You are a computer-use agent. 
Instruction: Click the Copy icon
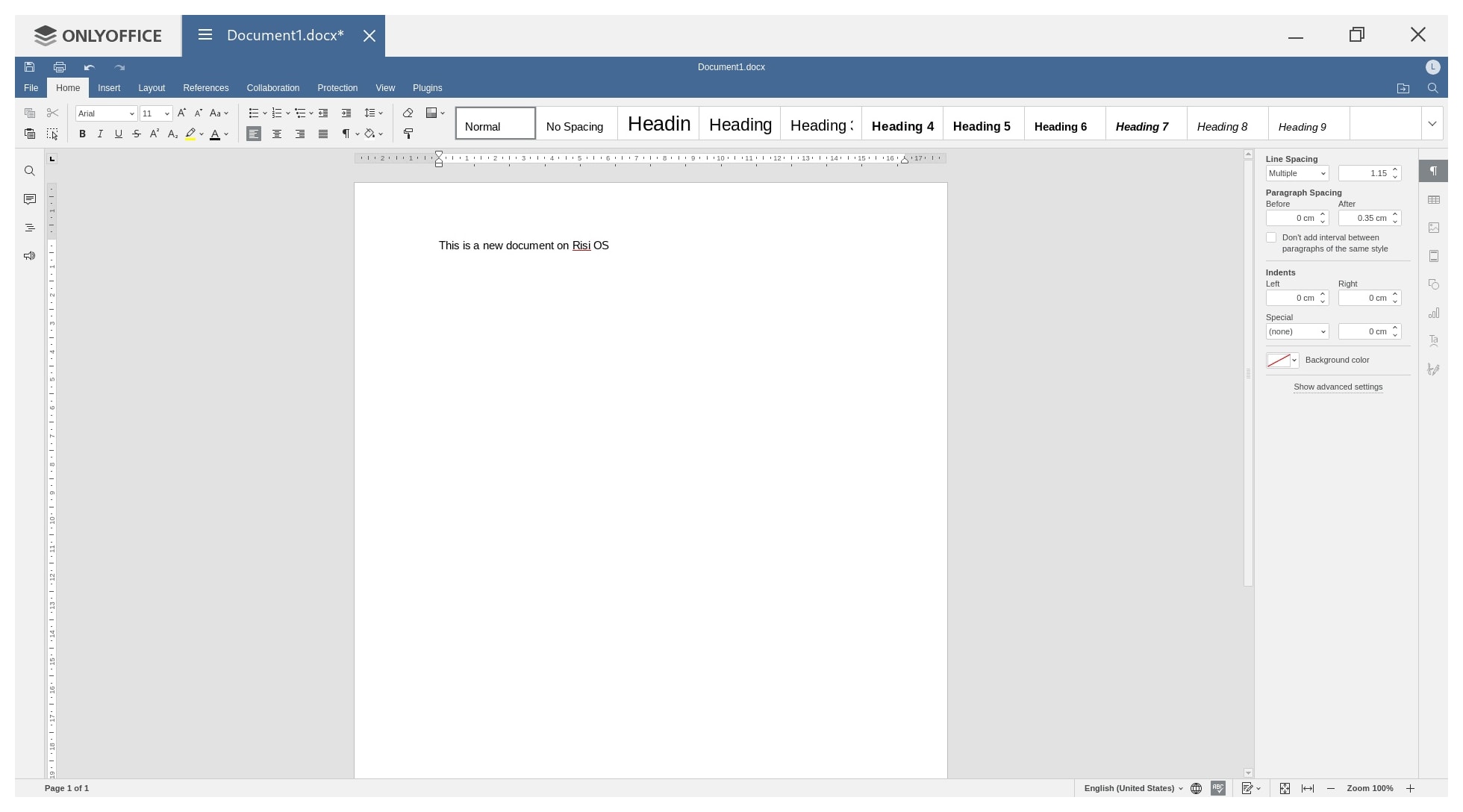tap(30, 113)
